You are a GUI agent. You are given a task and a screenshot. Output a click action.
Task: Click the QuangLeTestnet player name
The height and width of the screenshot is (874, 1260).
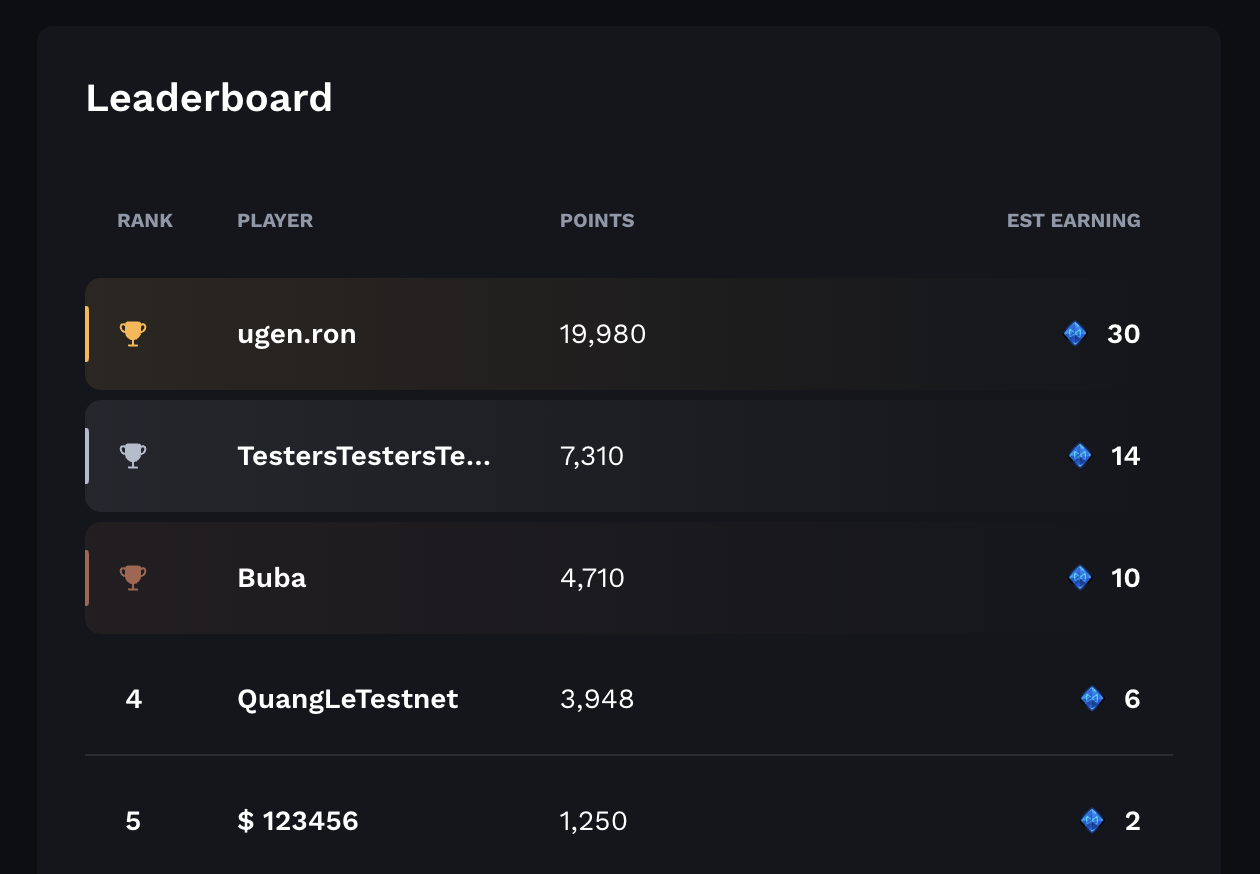click(x=348, y=700)
